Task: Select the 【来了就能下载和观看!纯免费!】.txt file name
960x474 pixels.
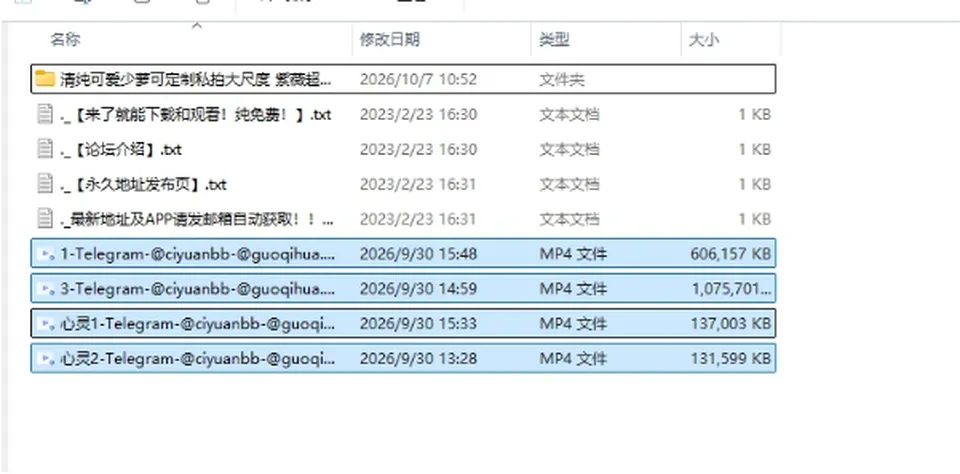Action: click(195, 115)
